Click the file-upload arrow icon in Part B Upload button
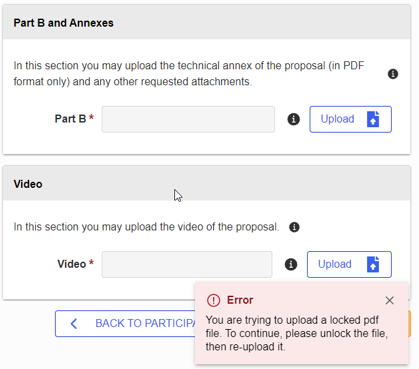Viewport: 419px width, 369px height. (373, 119)
